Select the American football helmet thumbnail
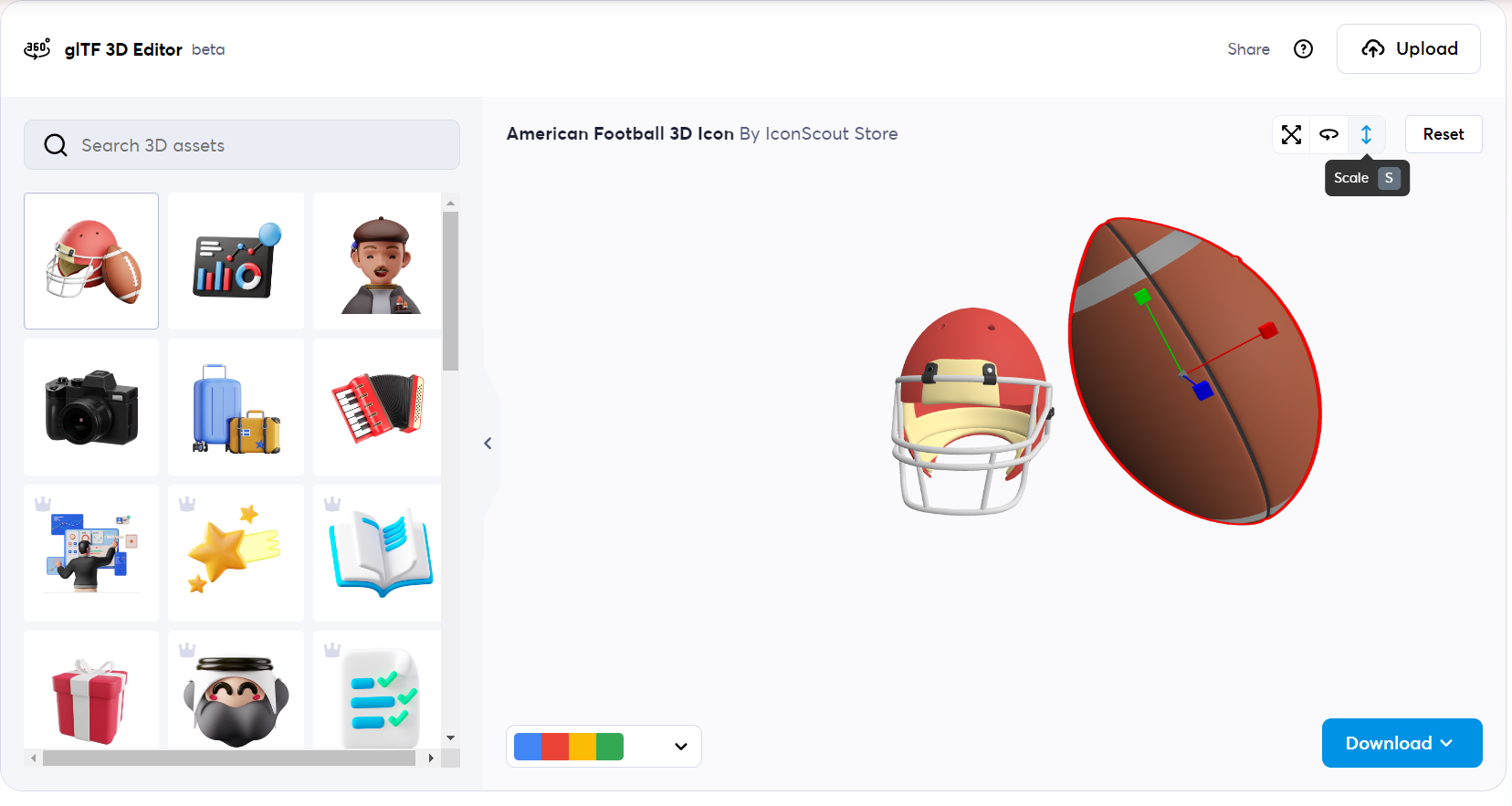The width and height of the screenshot is (1512, 806). pyautogui.click(x=91, y=261)
